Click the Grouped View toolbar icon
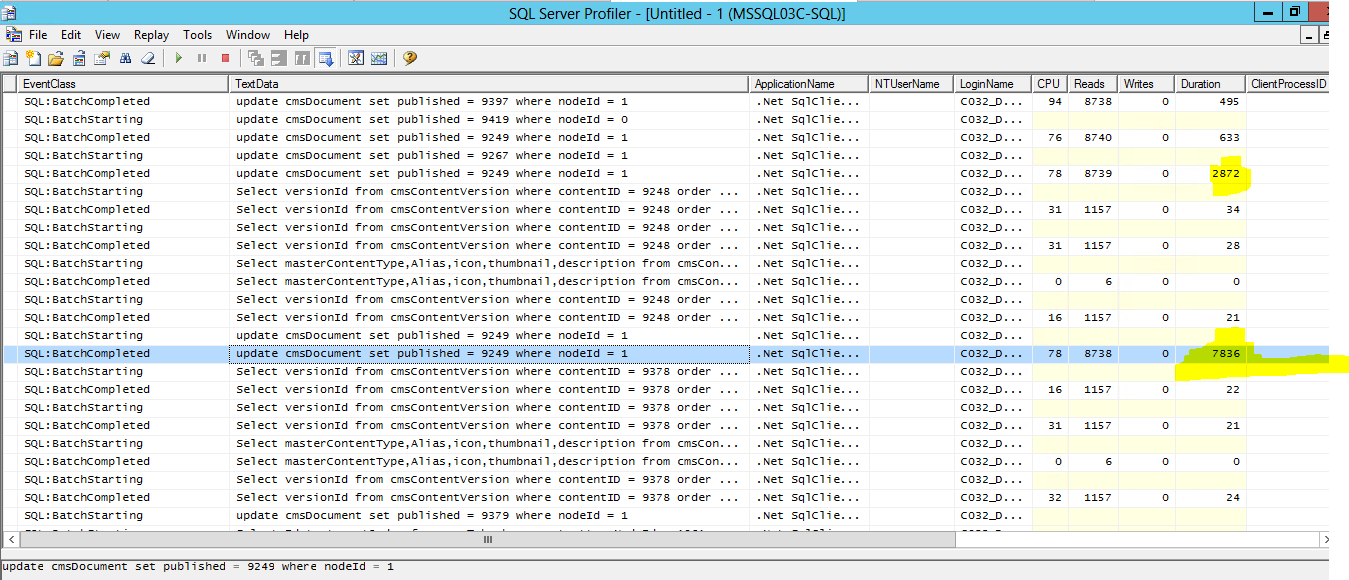This screenshot has width=1349, height=580. [x=302, y=58]
